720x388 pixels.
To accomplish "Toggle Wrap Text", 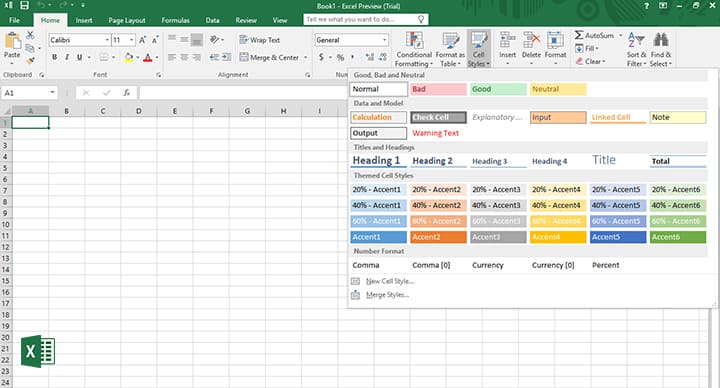I will coord(260,40).
